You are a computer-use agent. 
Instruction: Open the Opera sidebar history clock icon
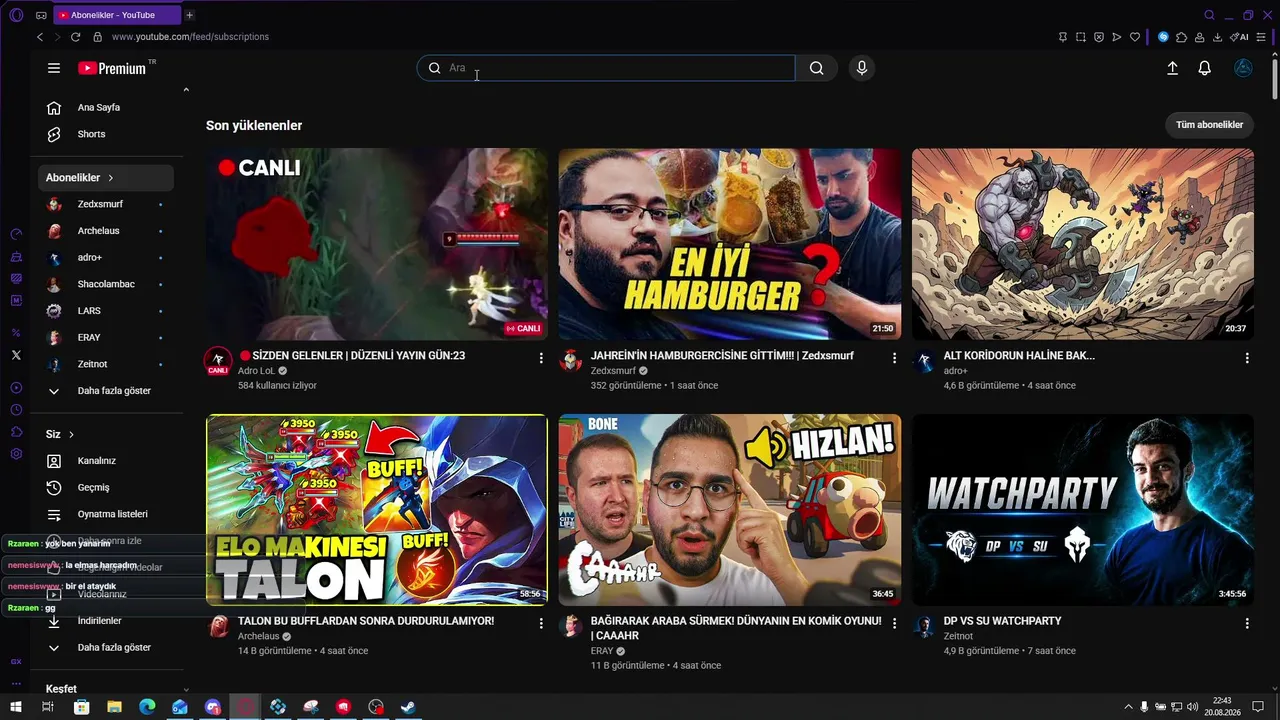16,410
